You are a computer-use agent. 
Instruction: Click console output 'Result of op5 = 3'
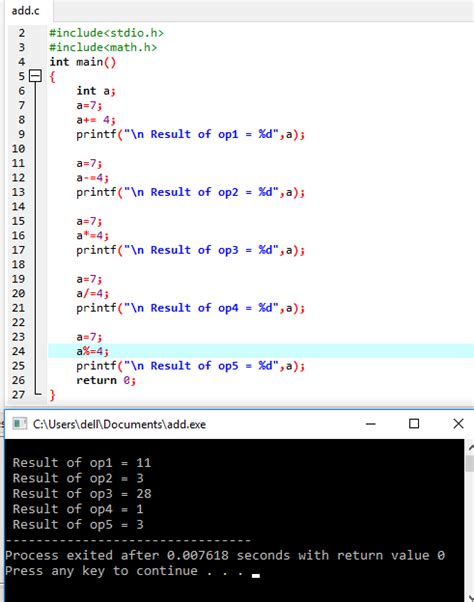pyautogui.click(x=78, y=524)
